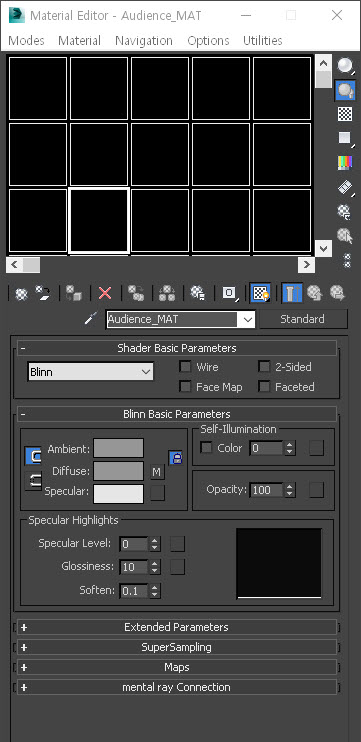The width and height of the screenshot is (361, 742).
Task: Expand the SuperSampling rollout
Action: click(x=177, y=647)
